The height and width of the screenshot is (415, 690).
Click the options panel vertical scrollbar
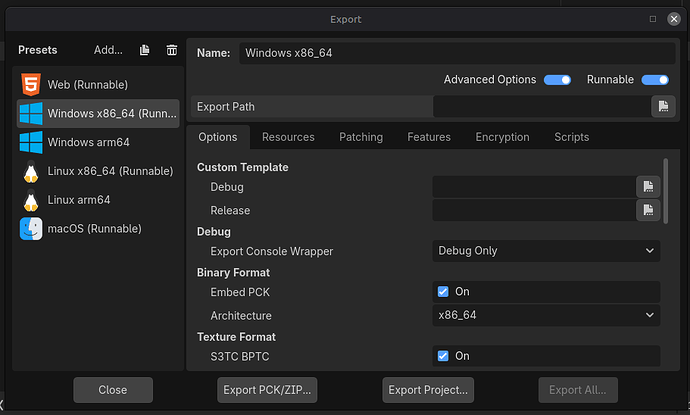point(665,191)
